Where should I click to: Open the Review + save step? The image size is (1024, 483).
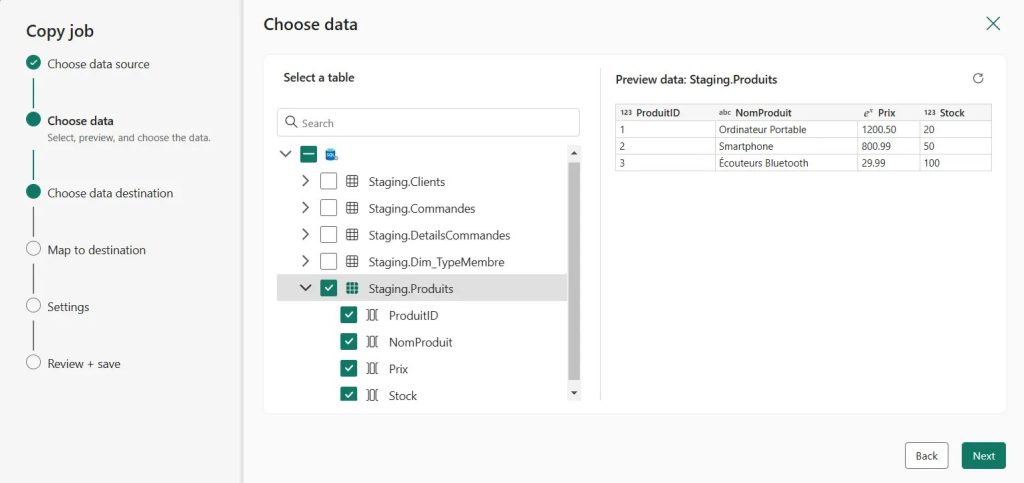click(x=84, y=364)
